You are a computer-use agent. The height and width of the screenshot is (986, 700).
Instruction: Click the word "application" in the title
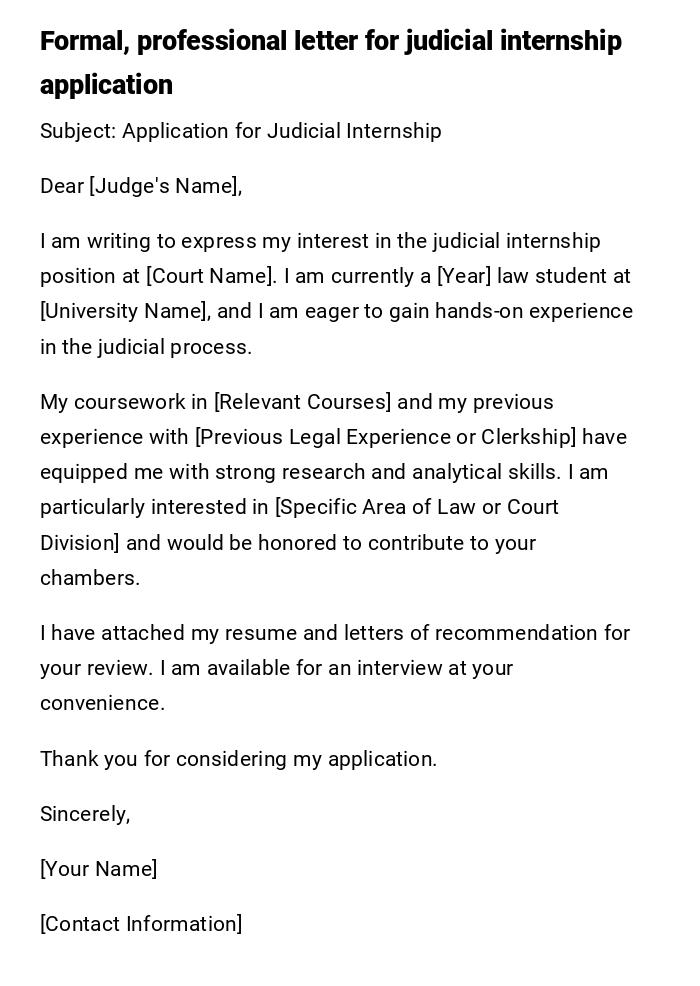(106, 85)
